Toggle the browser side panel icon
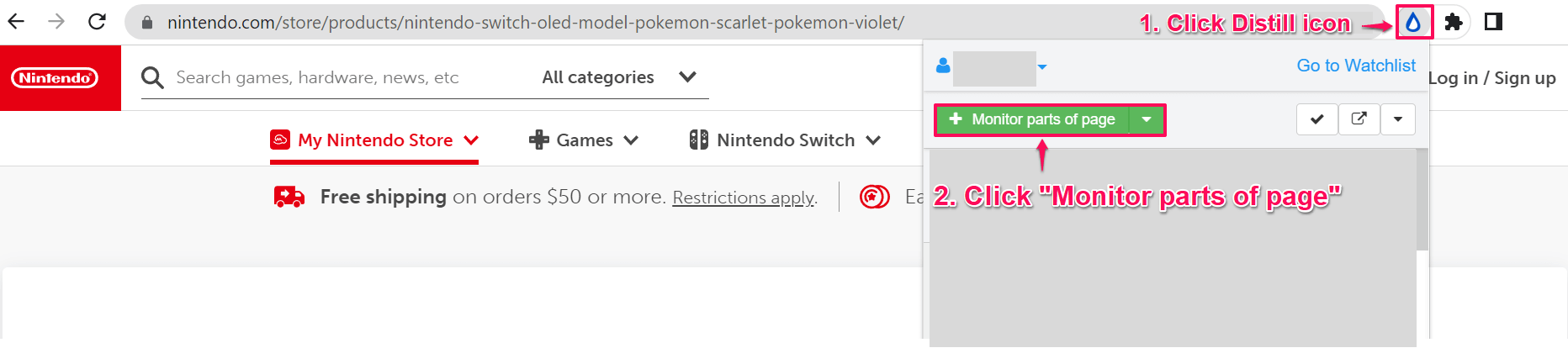This screenshot has width=1568, height=348. tap(1493, 22)
